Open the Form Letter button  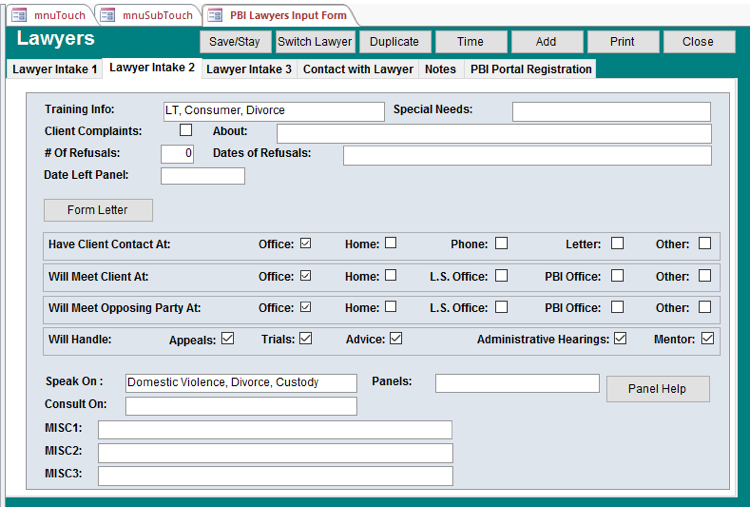coord(98,210)
